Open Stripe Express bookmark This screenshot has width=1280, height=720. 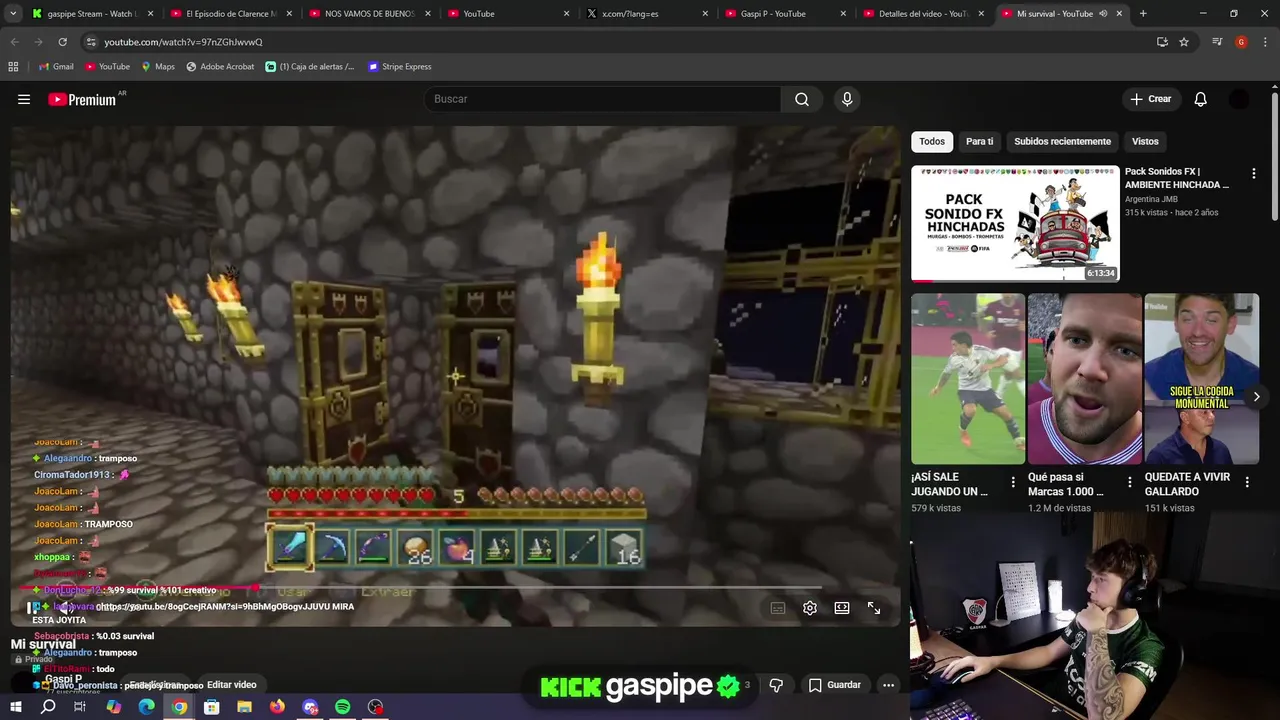click(x=399, y=66)
